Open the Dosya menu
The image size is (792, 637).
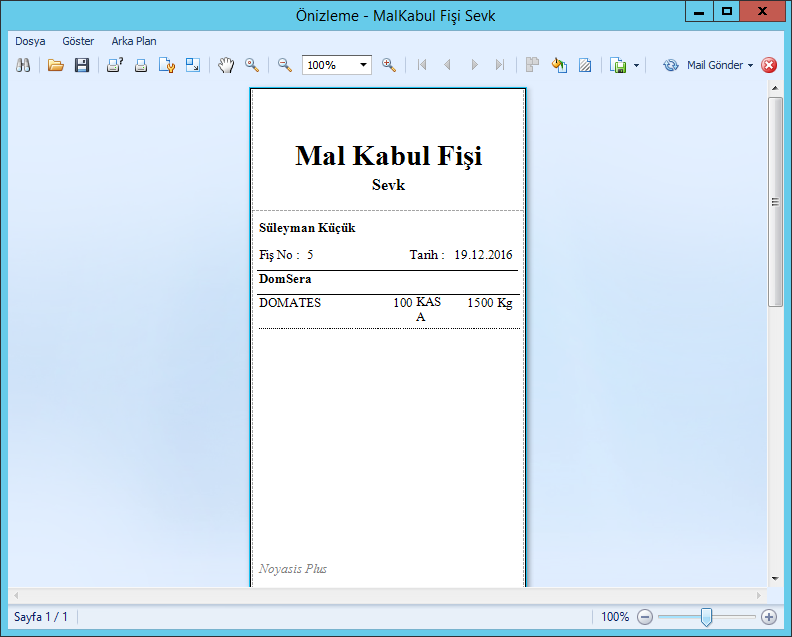coord(30,41)
